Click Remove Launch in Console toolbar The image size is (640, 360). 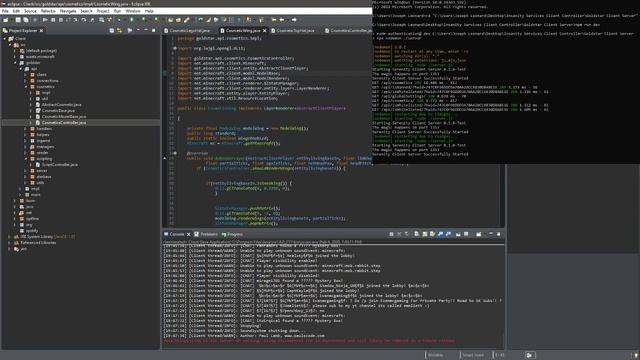tap(399, 234)
